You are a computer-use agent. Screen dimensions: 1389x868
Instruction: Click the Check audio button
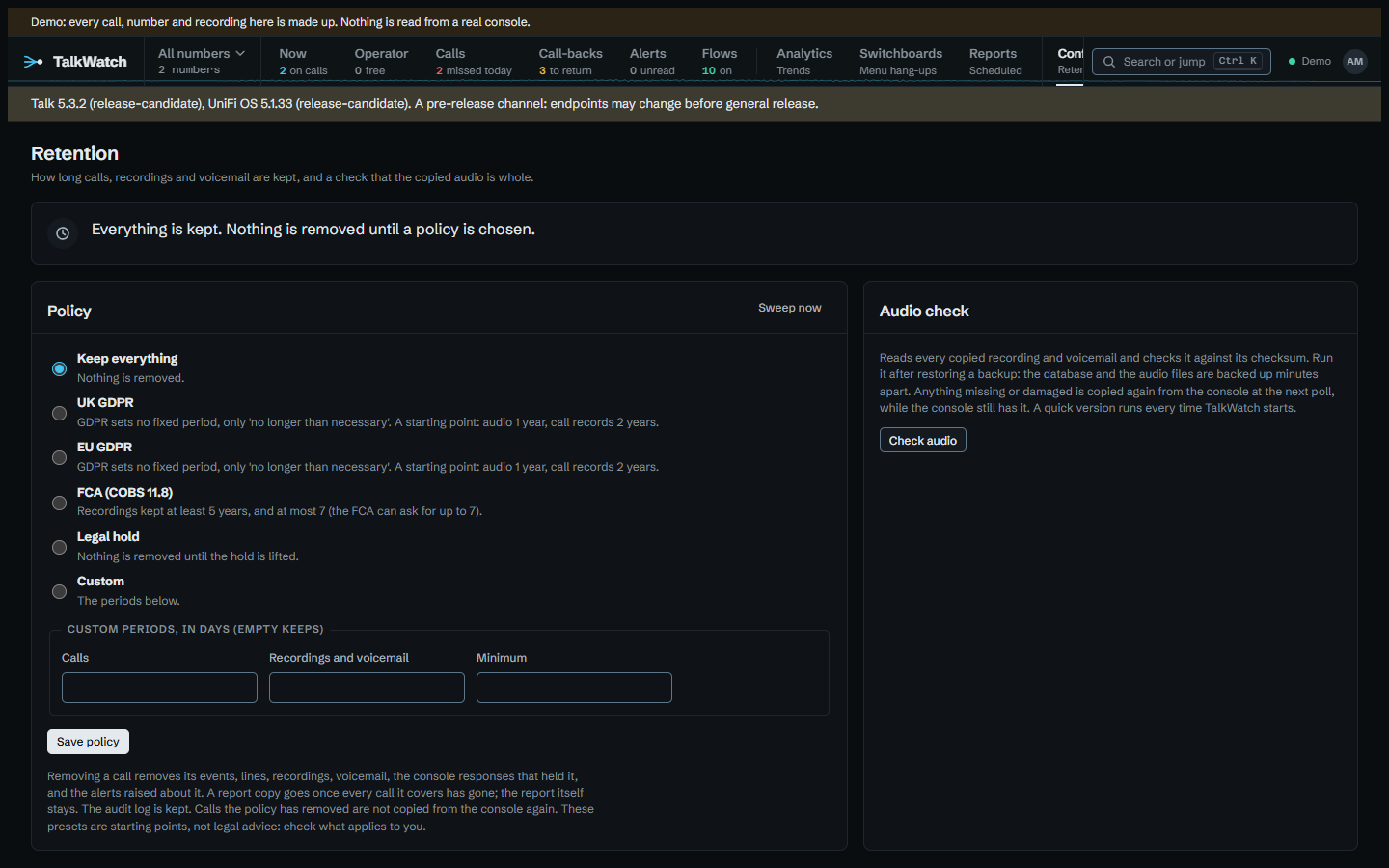click(x=923, y=440)
